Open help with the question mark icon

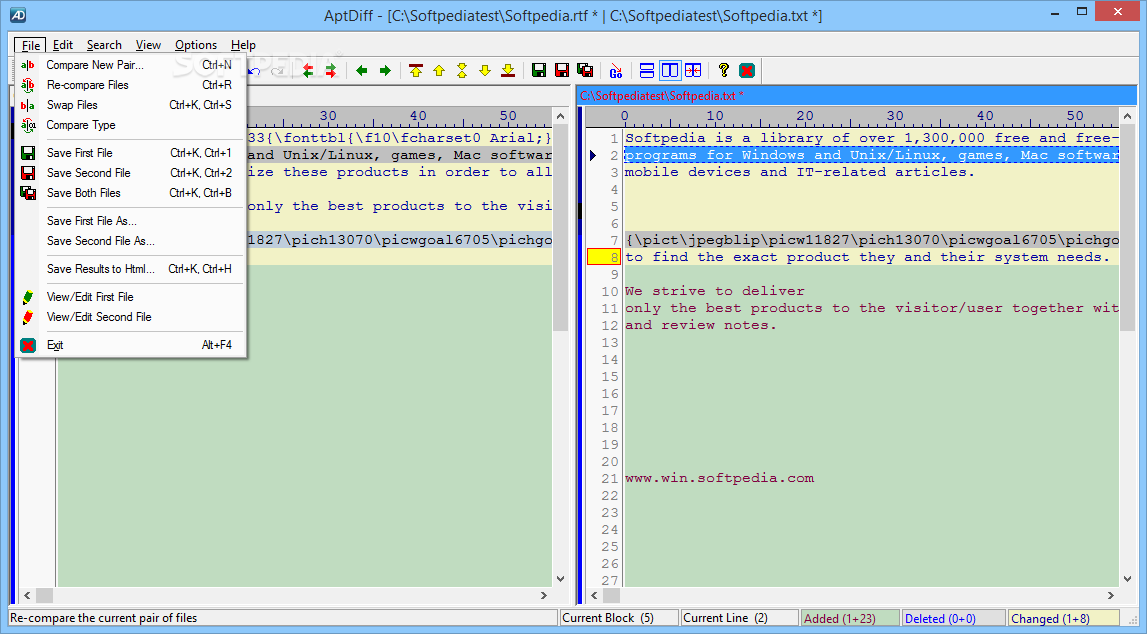click(x=723, y=71)
